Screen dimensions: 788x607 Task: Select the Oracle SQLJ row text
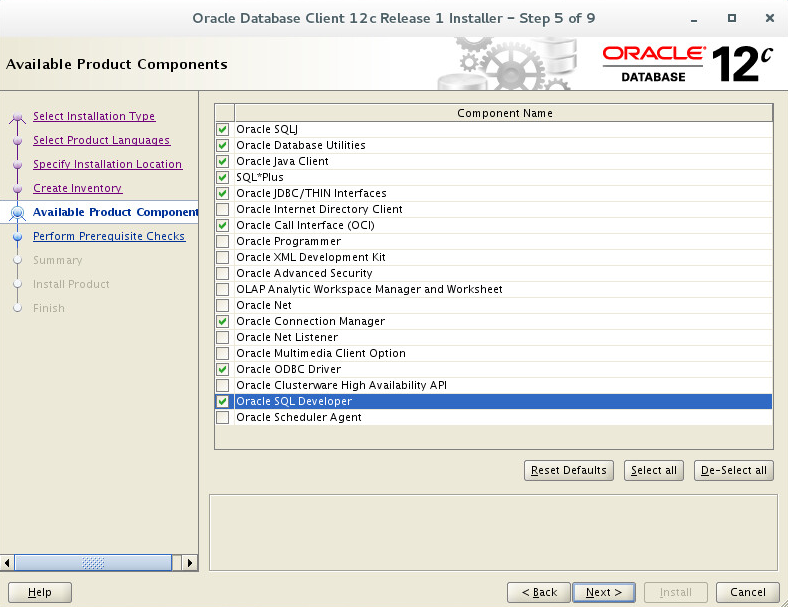click(267, 129)
